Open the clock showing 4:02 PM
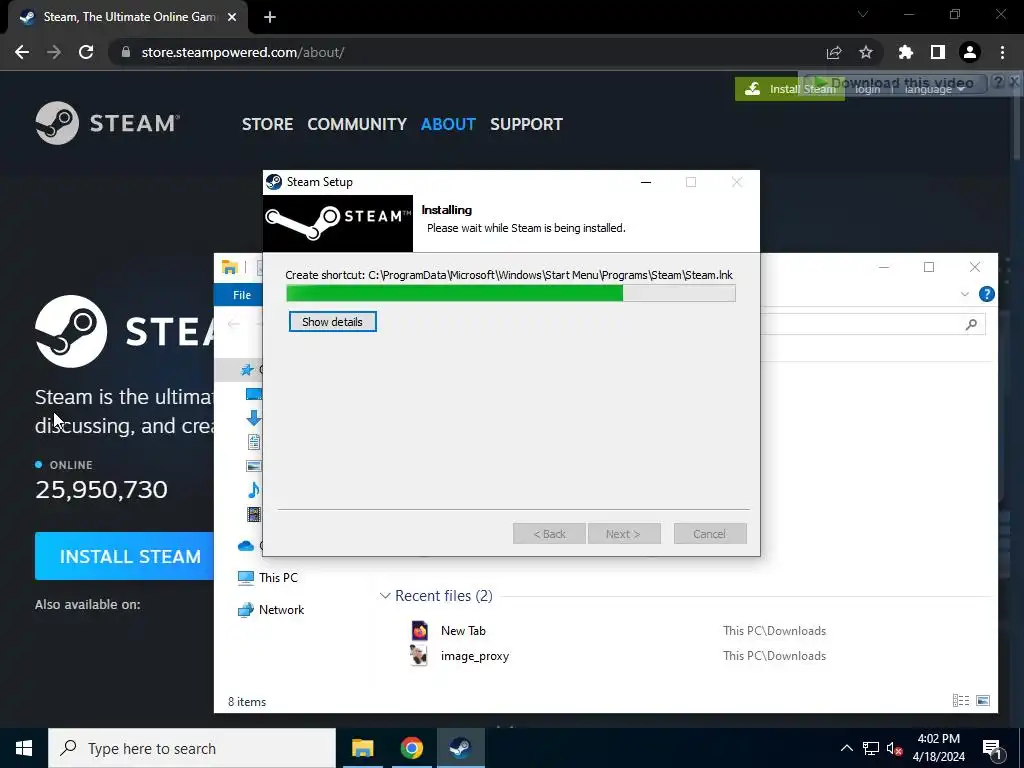 [x=938, y=748]
